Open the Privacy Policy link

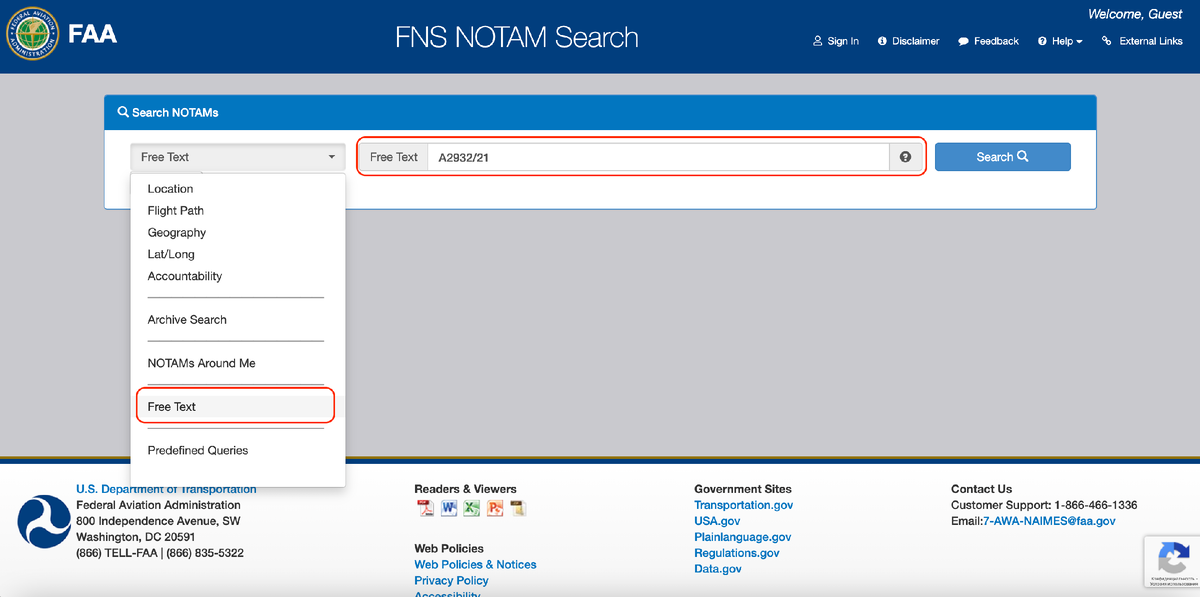(x=451, y=580)
